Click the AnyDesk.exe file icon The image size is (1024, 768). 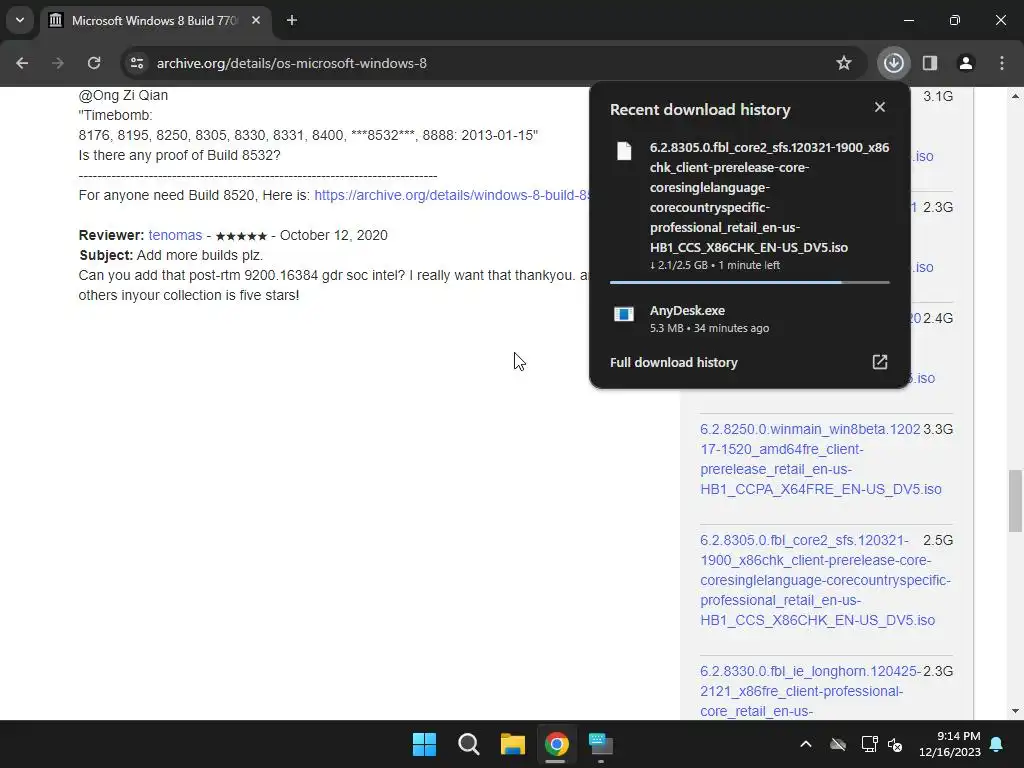624,314
